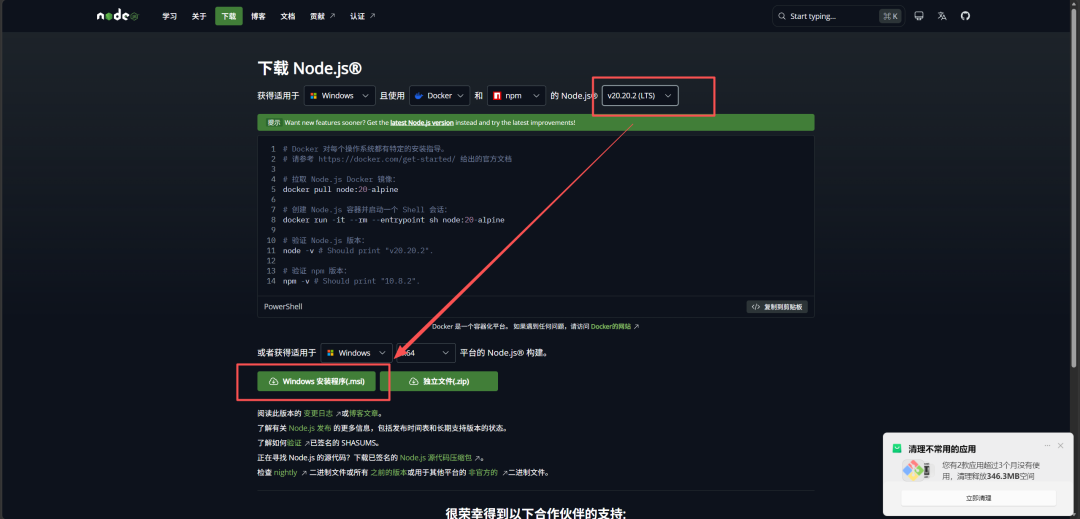The height and width of the screenshot is (519, 1080).
Task: Open the nightly binaries link
Action: (x=285, y=473)
